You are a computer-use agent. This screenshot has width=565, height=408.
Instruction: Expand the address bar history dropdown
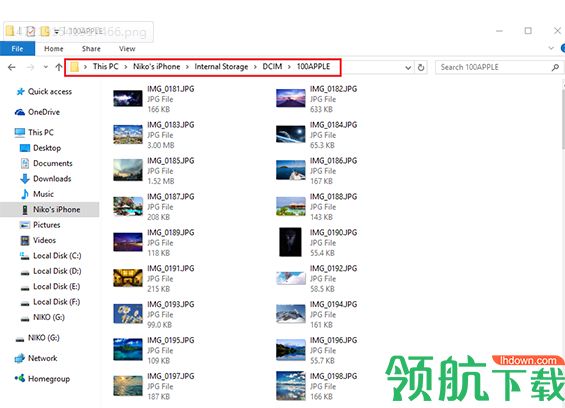(408, 67)
